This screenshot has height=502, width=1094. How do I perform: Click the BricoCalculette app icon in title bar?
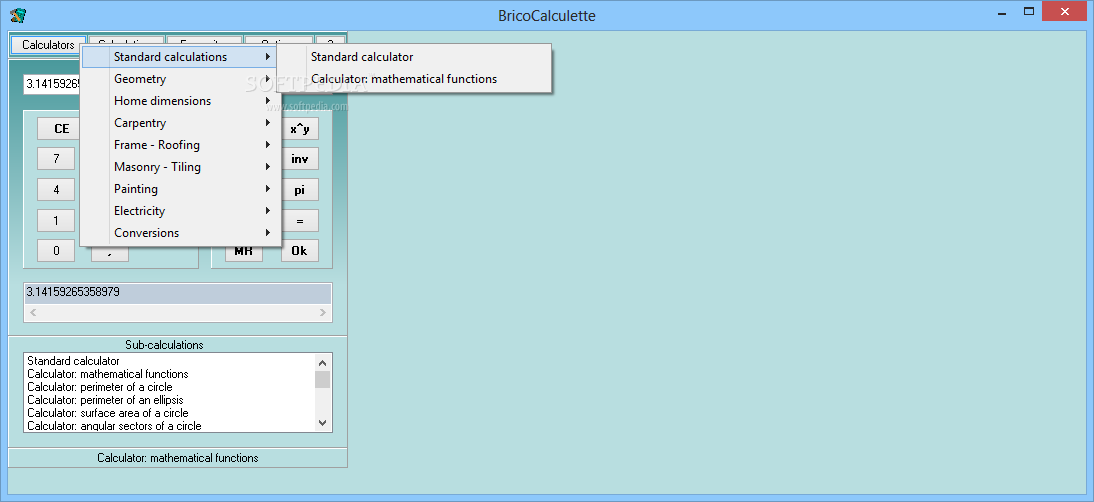coord(18,15)
